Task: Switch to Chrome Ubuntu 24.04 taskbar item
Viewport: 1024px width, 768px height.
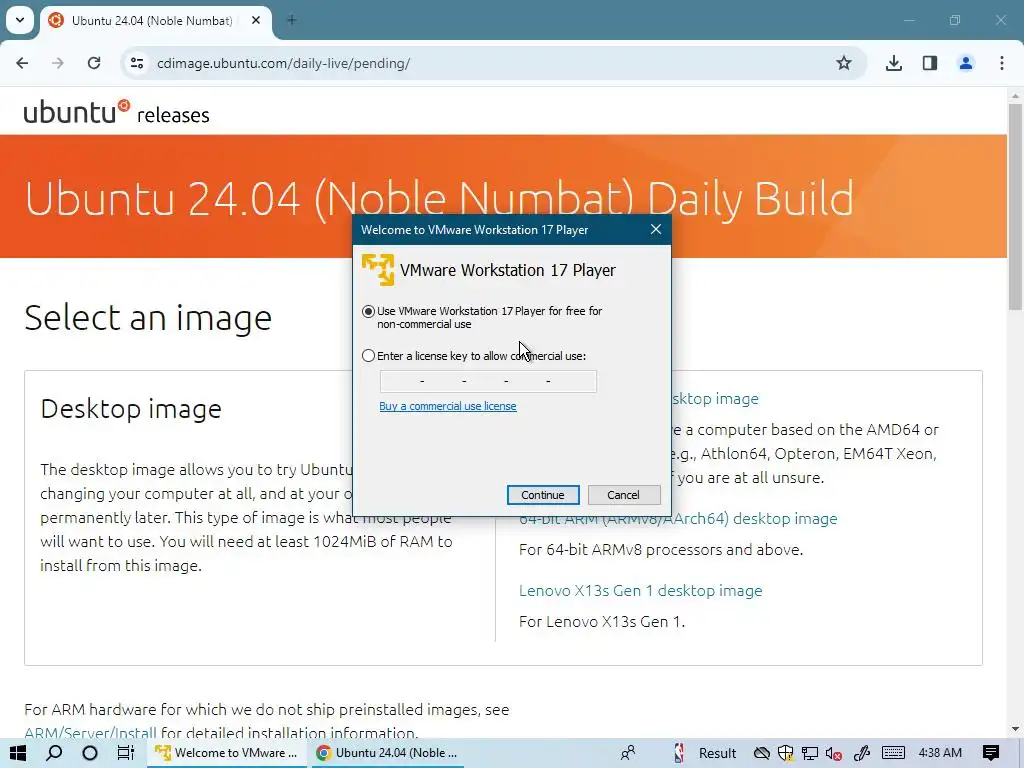Action: point(387,753)
